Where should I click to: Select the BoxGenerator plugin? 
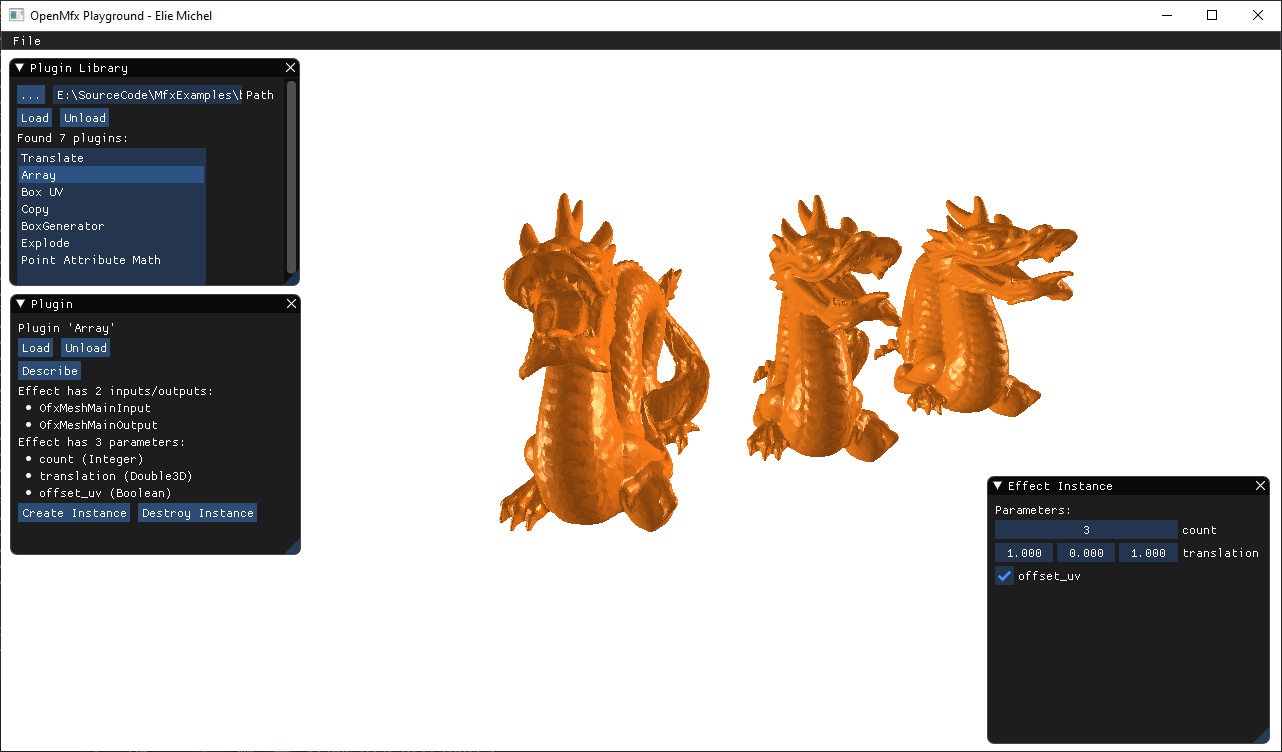point(111,226)
